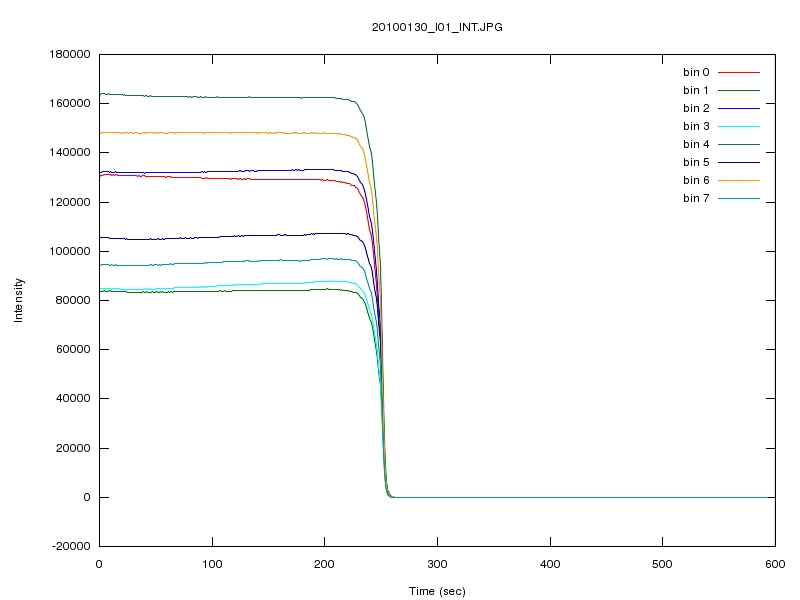
Task: Click the bin 4 legend label
Action: click(696, 144)
